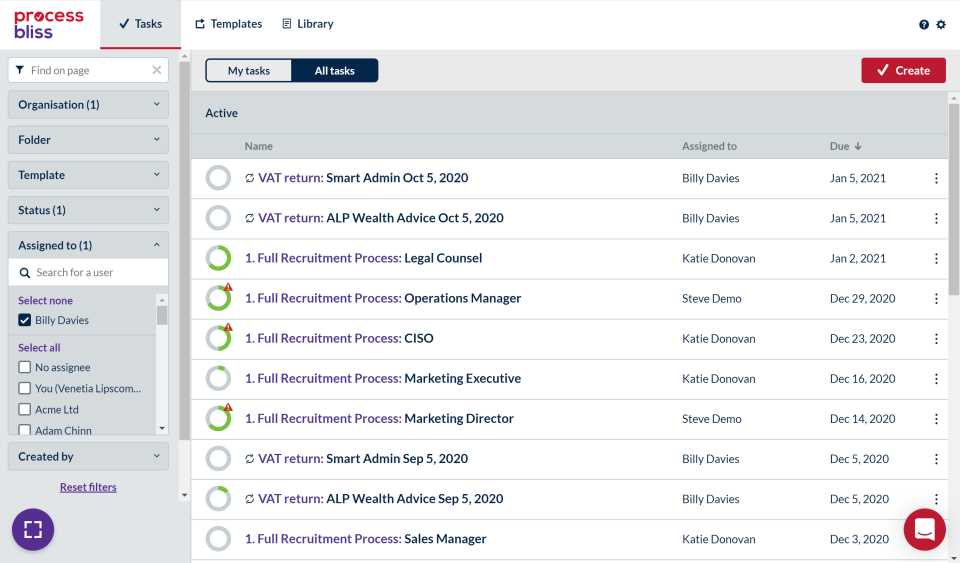The height and width of the screenshot is (563, 960).
Task: Click progress circle of Smart Admin Oct 5 task
Action: click(x=218, y=178)
